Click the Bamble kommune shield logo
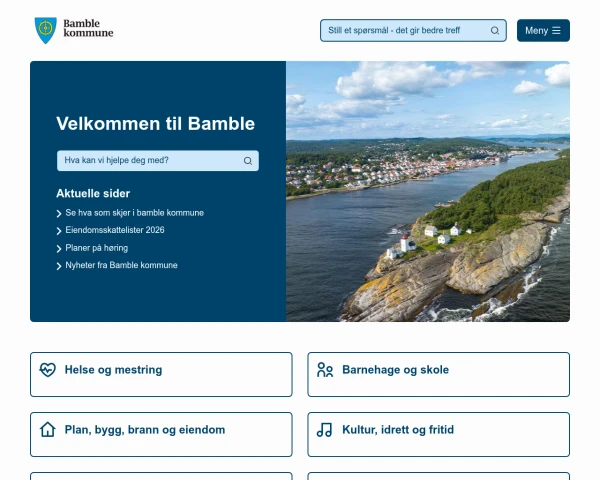This screenshot has height=480, width=600. pos(46,30)
